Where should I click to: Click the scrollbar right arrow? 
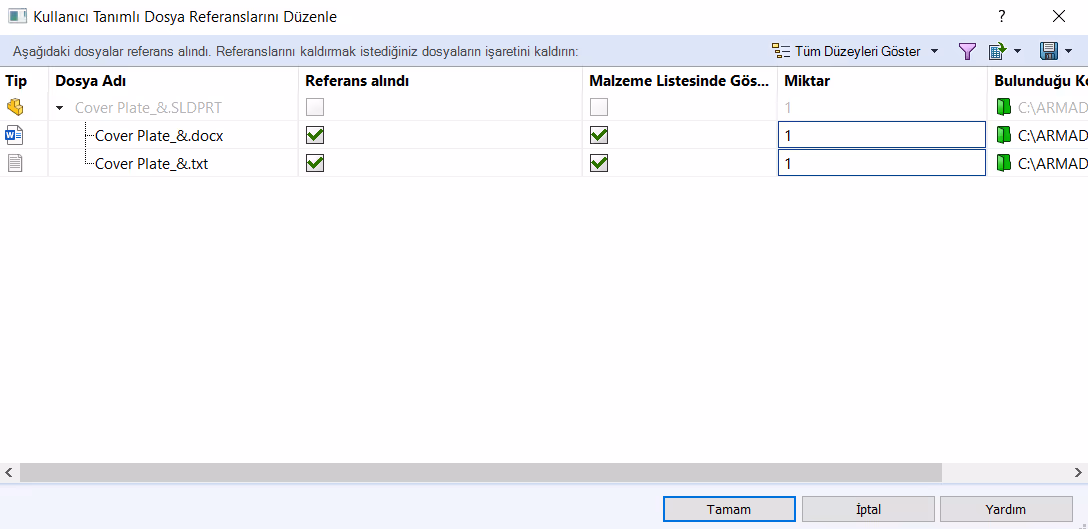(x=1078, y=472)
